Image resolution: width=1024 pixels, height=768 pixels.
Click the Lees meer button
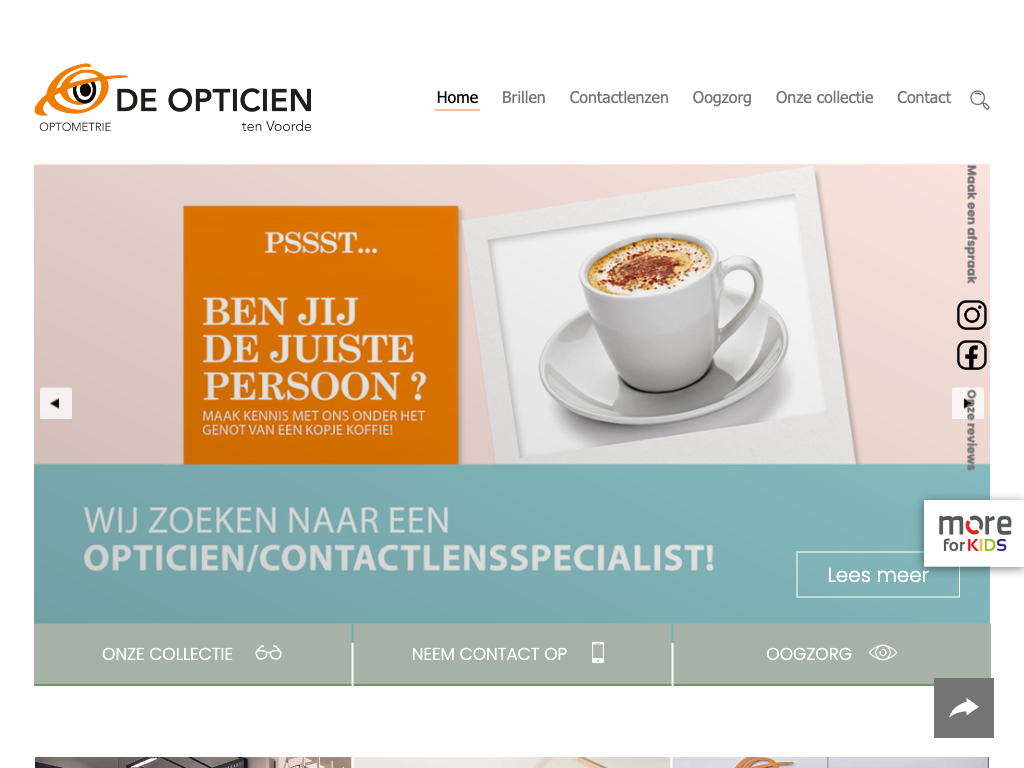878,575
